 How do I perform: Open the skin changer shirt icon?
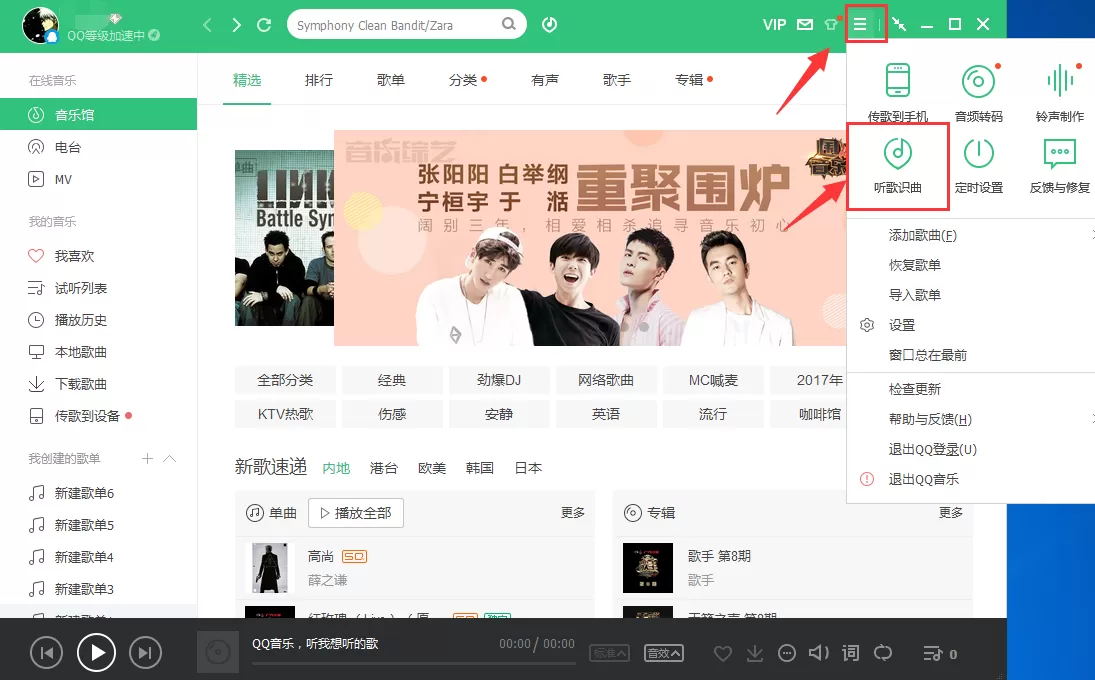click(831, 24)
